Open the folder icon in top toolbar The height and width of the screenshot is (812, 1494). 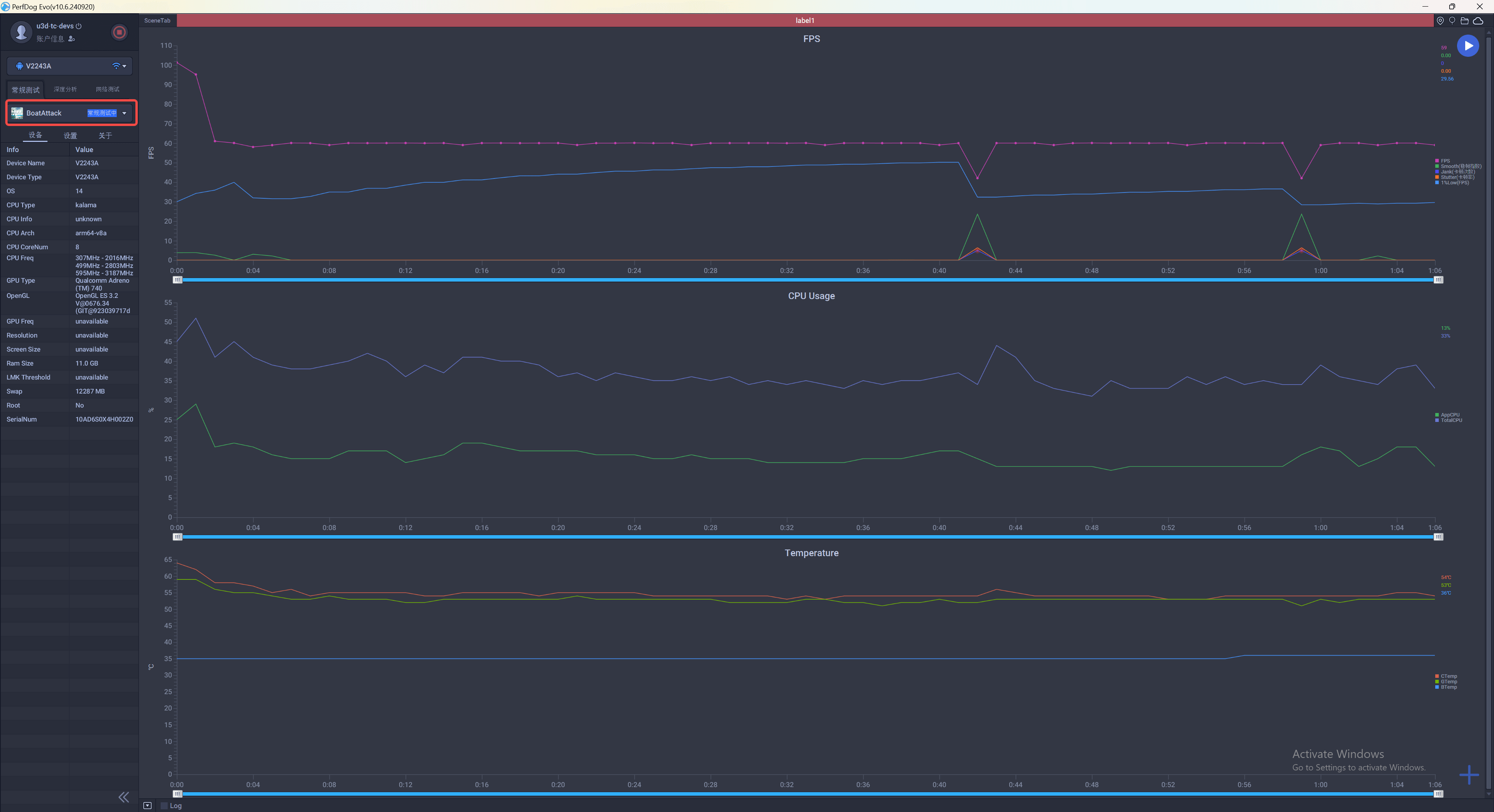1464,21
